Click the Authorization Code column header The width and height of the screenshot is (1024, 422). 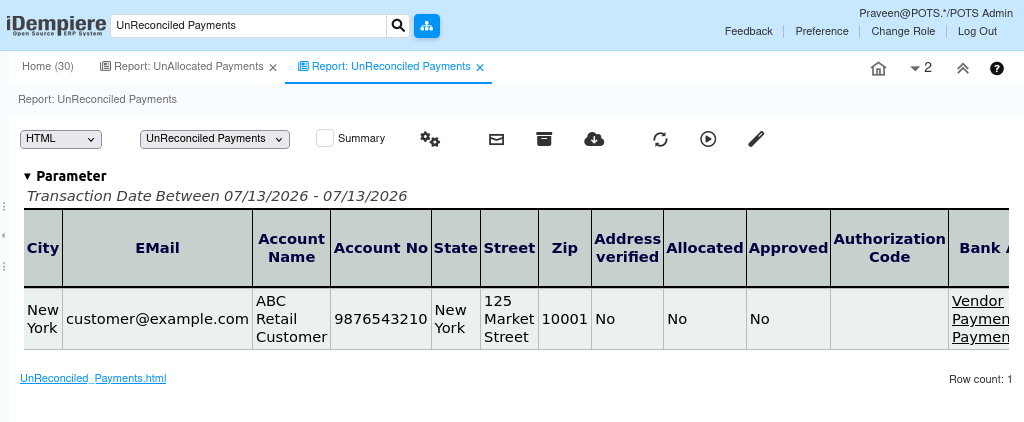click(889, 248)
